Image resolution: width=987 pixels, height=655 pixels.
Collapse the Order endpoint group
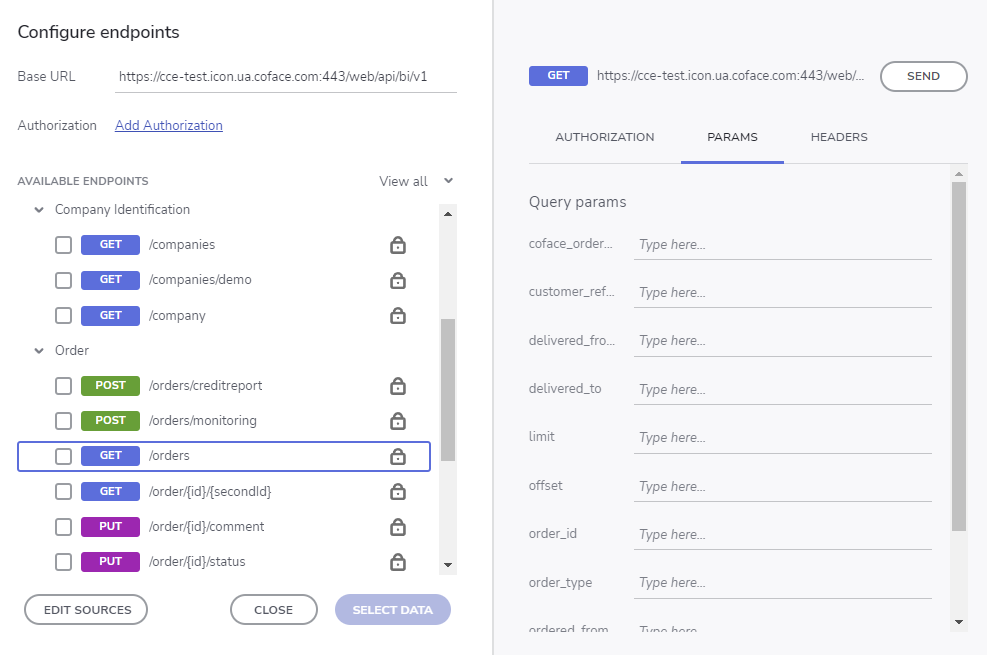(x=39, y=351)
